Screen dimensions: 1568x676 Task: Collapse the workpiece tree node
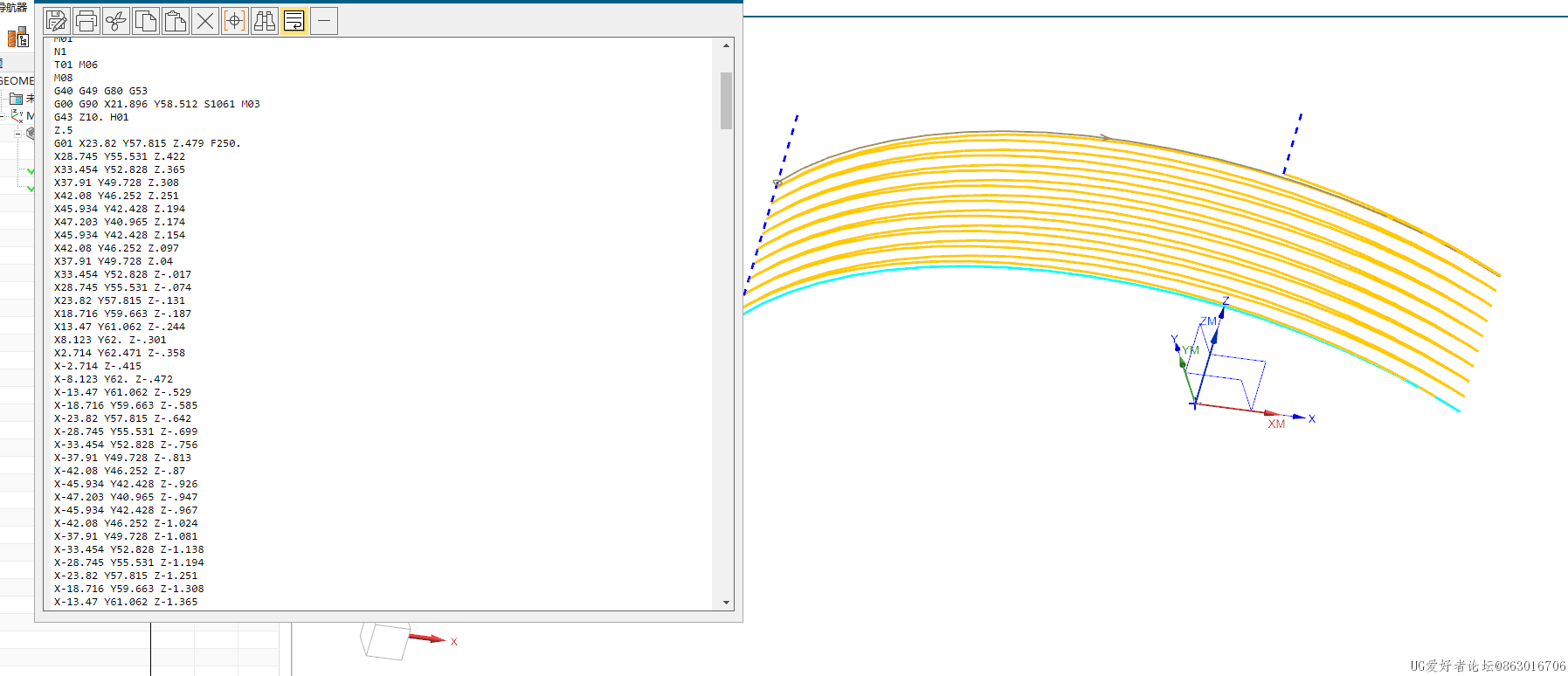17,134
